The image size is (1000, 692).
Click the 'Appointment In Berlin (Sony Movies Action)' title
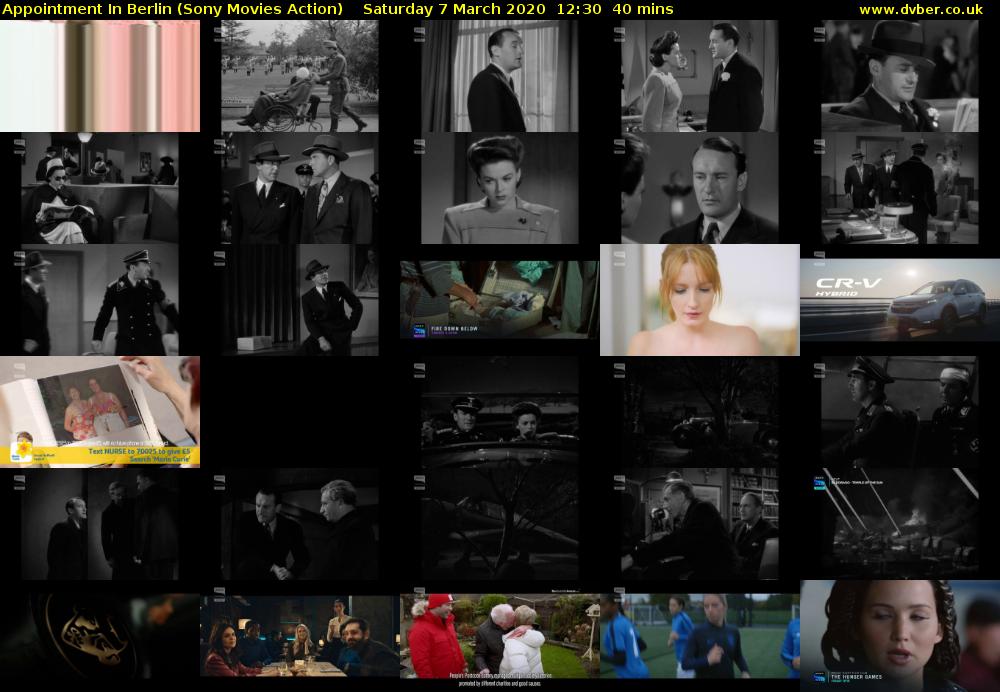[172, 9]
